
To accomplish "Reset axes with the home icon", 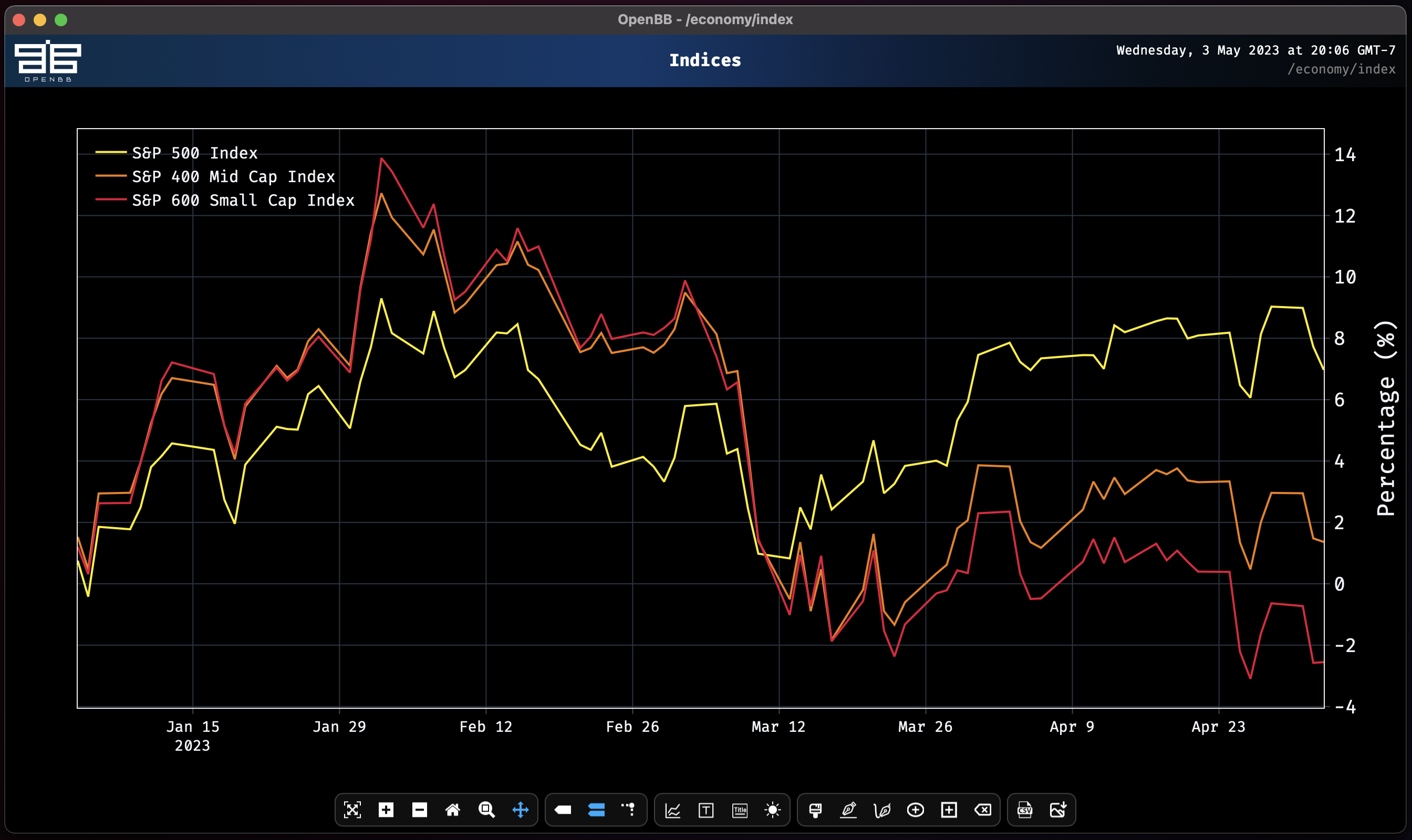I will point(452,810).
